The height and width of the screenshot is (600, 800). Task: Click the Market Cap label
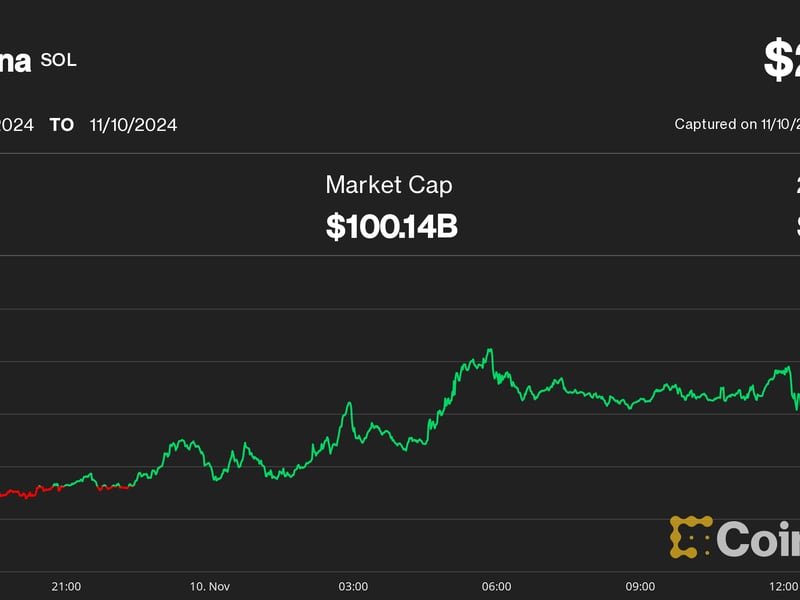tap(388, 185)
